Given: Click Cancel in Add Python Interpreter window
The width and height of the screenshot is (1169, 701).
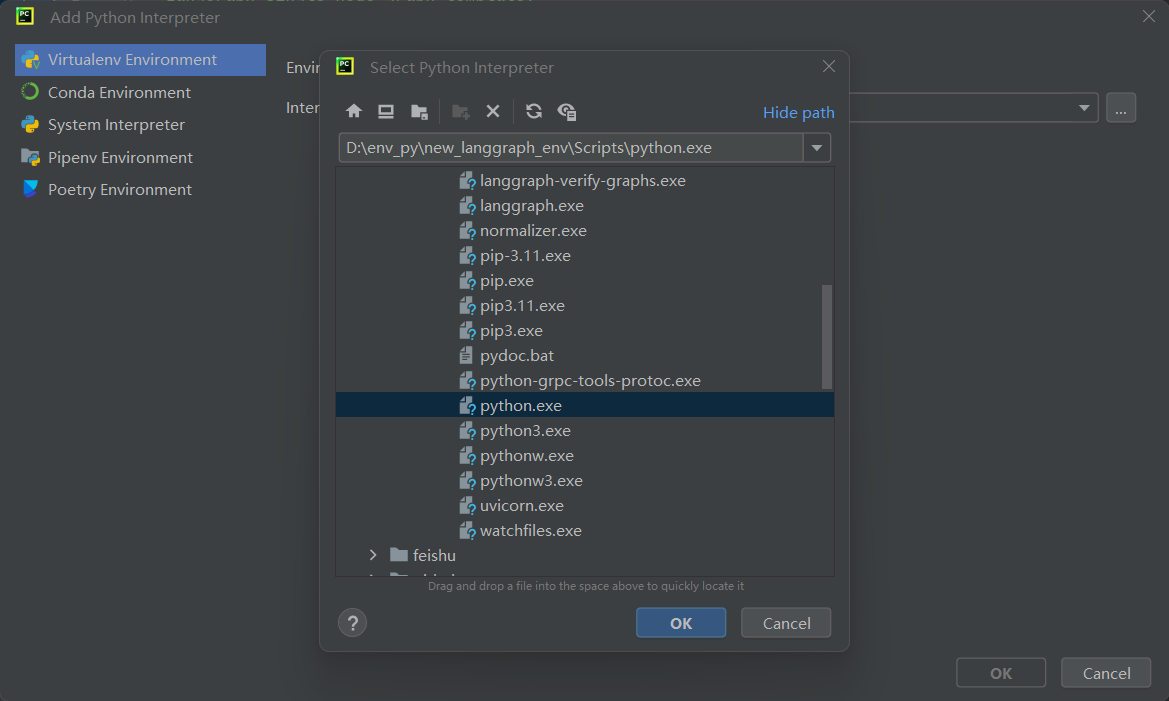Looking at the screenshot, I should click(1106, 673).
